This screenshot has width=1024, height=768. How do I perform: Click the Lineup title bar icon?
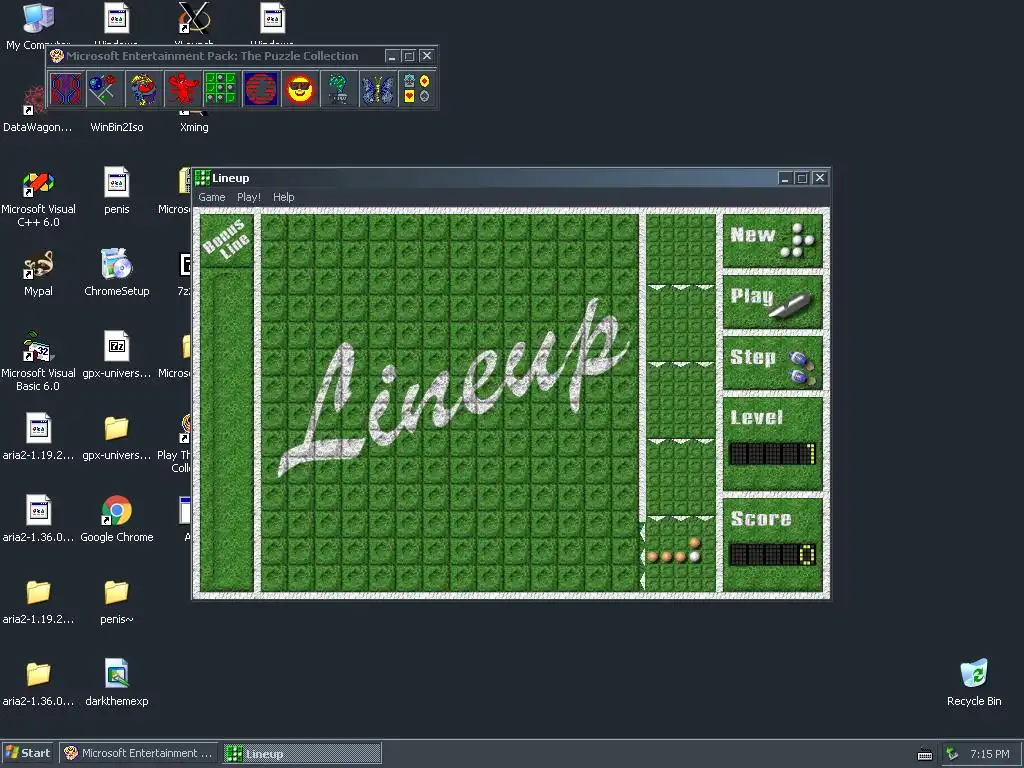click(202, 178)
